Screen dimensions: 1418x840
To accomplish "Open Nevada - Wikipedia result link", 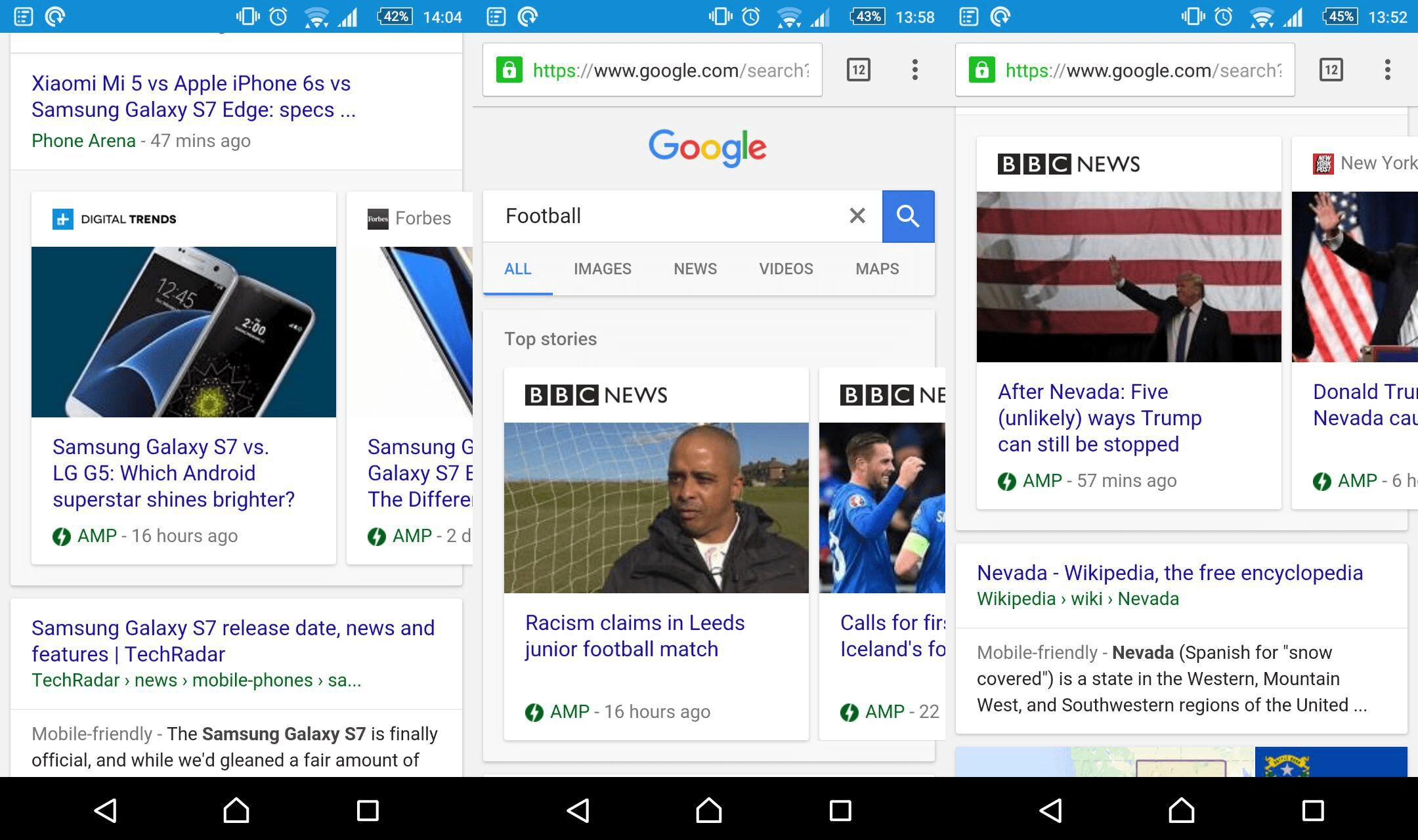I will pos(1170,573).
